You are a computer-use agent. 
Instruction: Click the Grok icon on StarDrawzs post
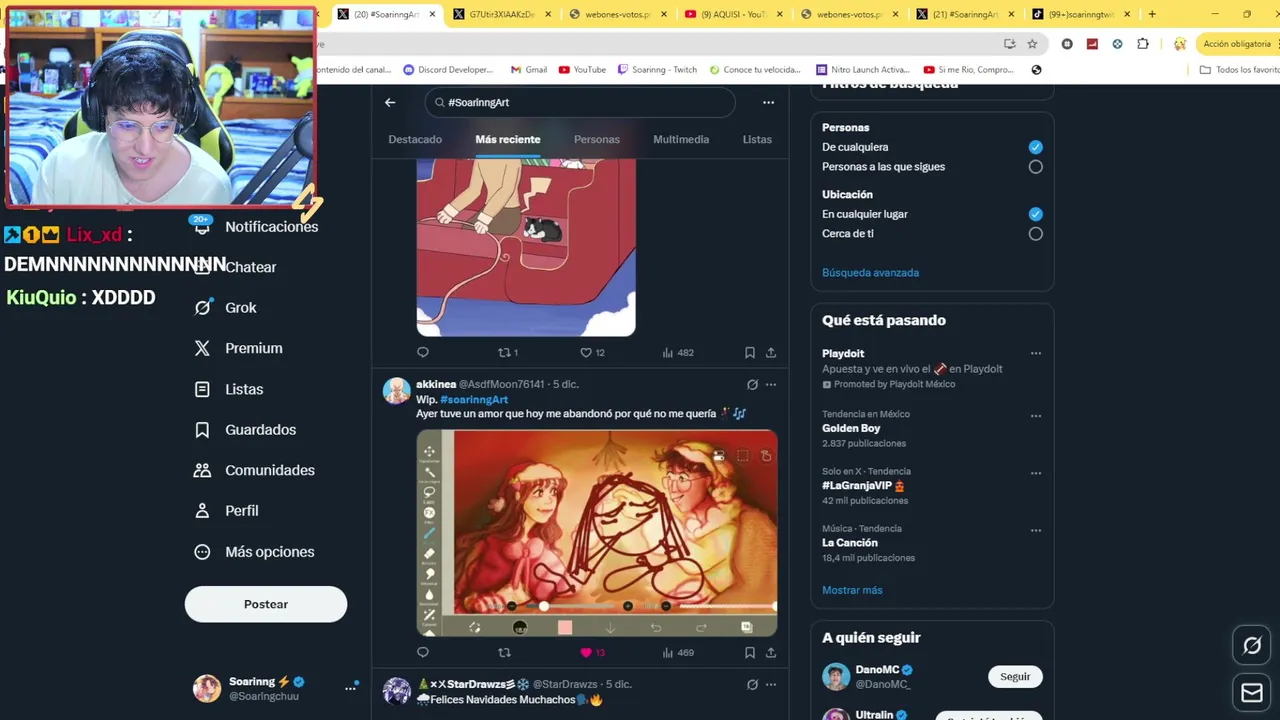click(x=752, y=684)
